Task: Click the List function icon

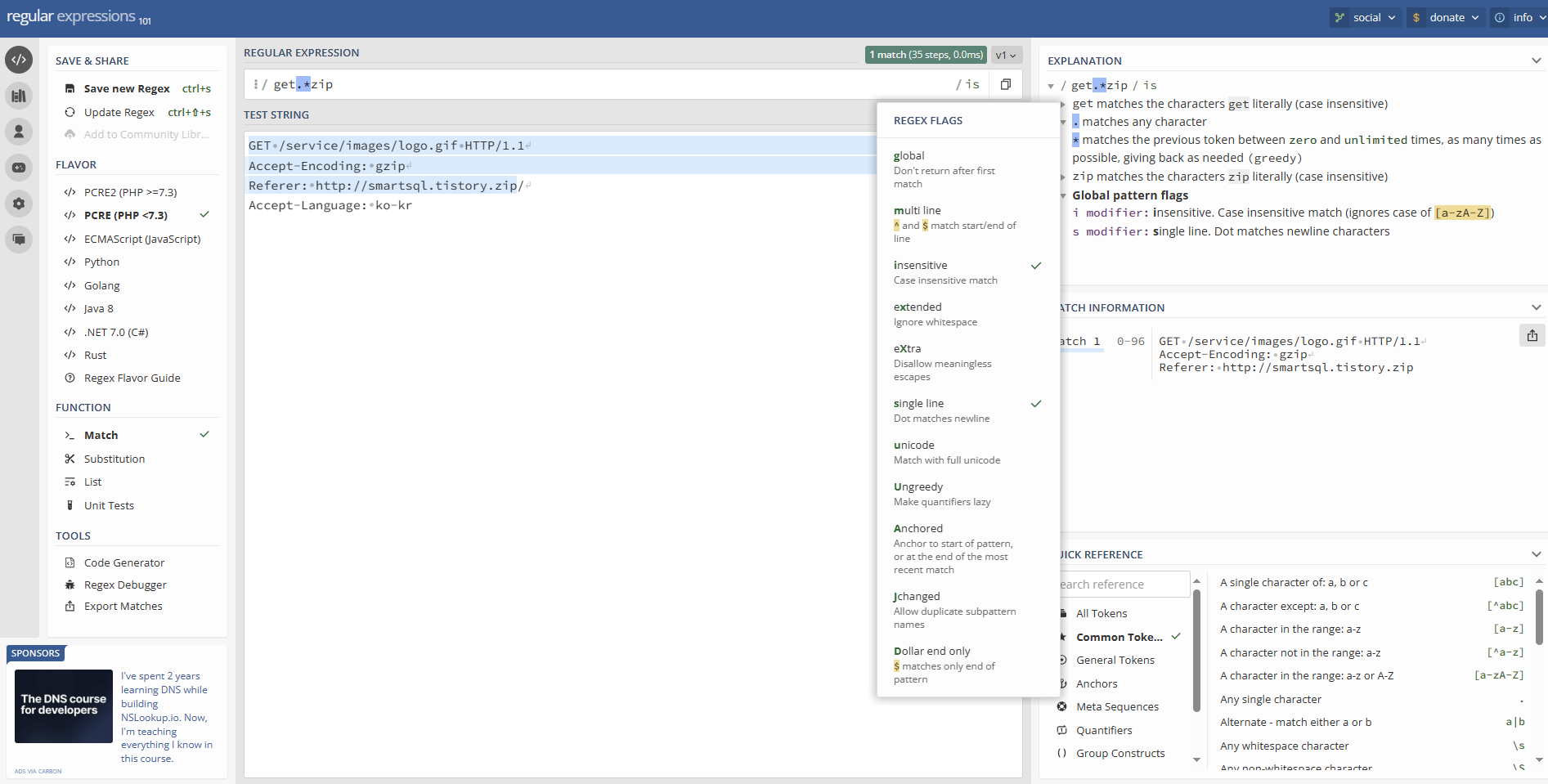Action: 70,482
